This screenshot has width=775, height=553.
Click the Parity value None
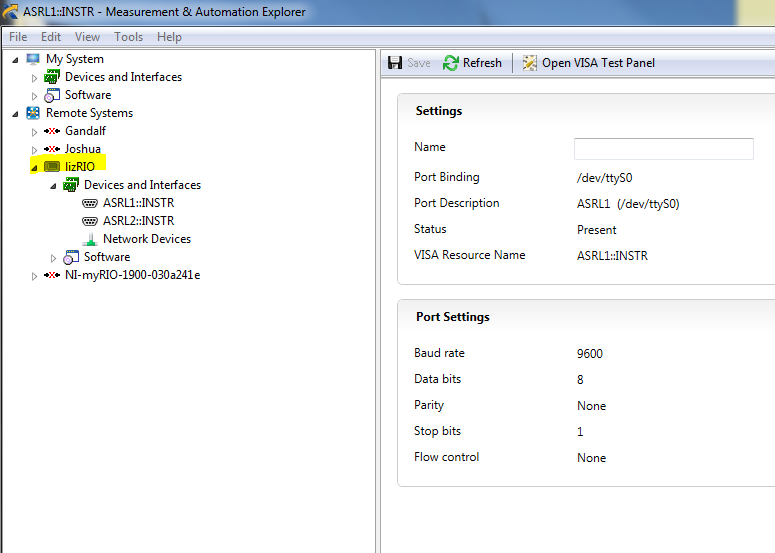(591, 406)
